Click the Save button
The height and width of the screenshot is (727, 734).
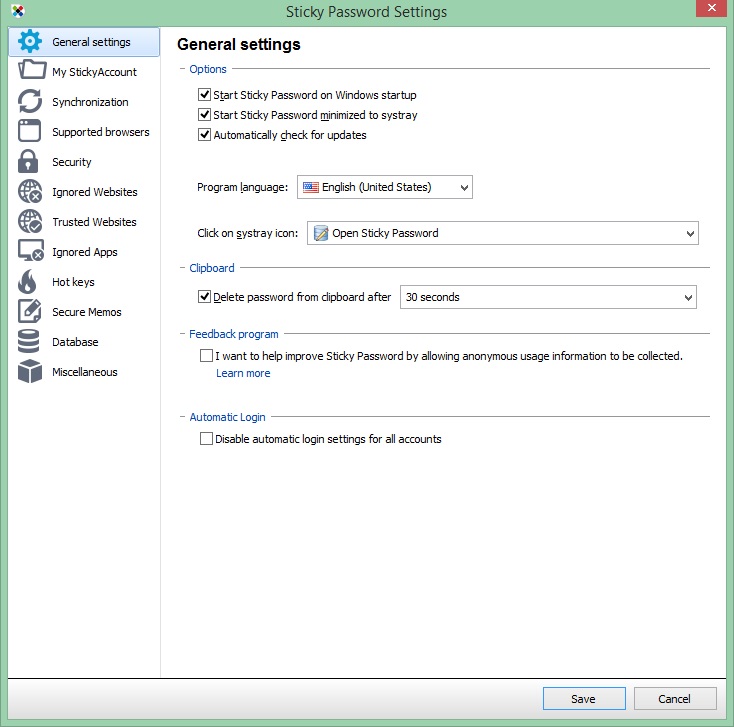pyautogui.click(x=584, y=698)
